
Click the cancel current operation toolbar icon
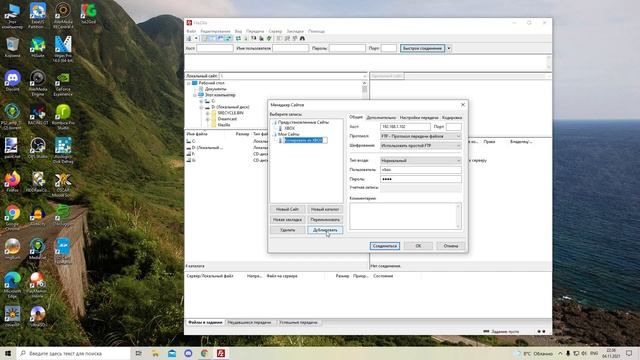click(x=253, y=38)
